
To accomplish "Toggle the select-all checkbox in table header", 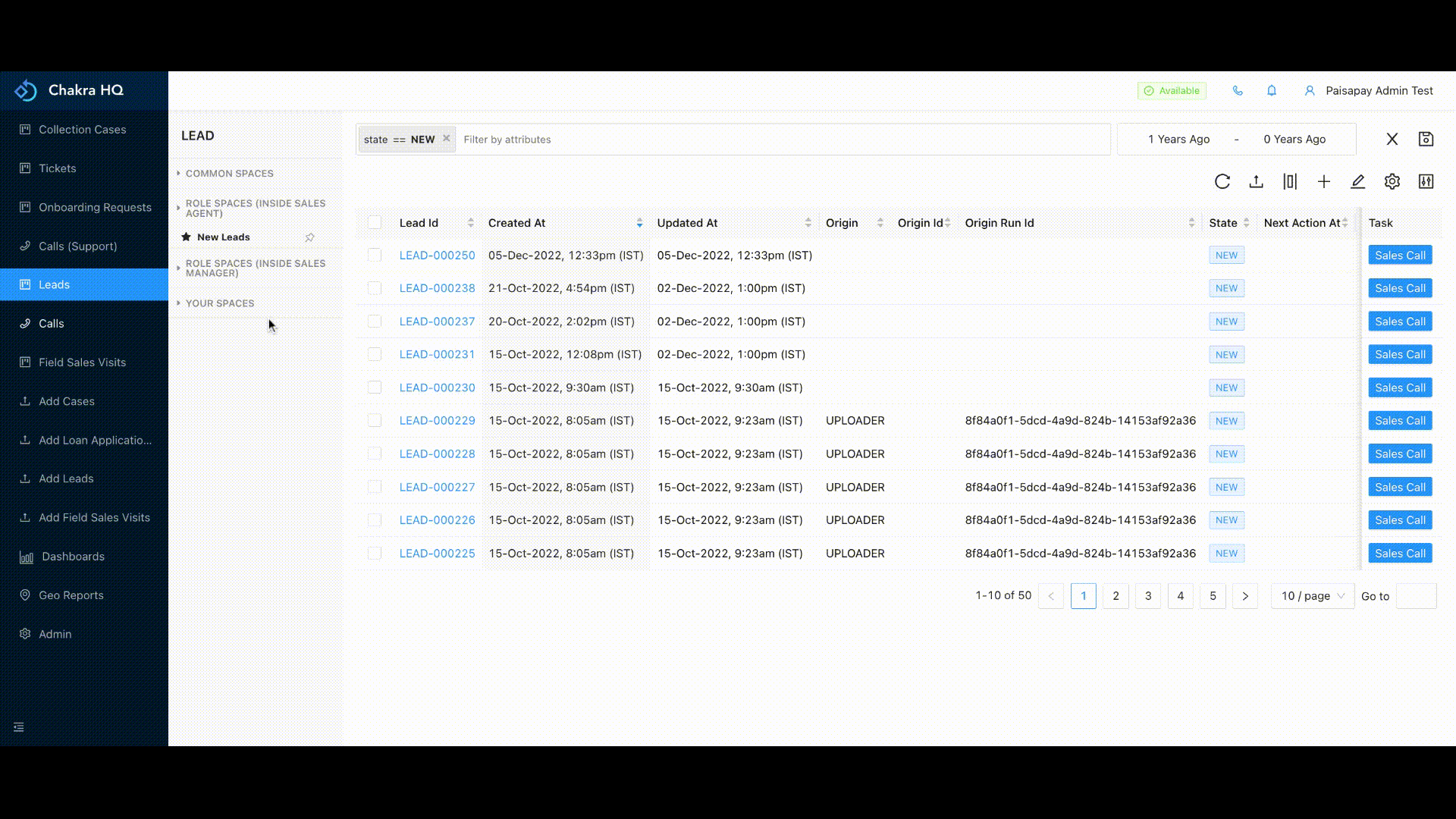I will [x=375, y=223].
